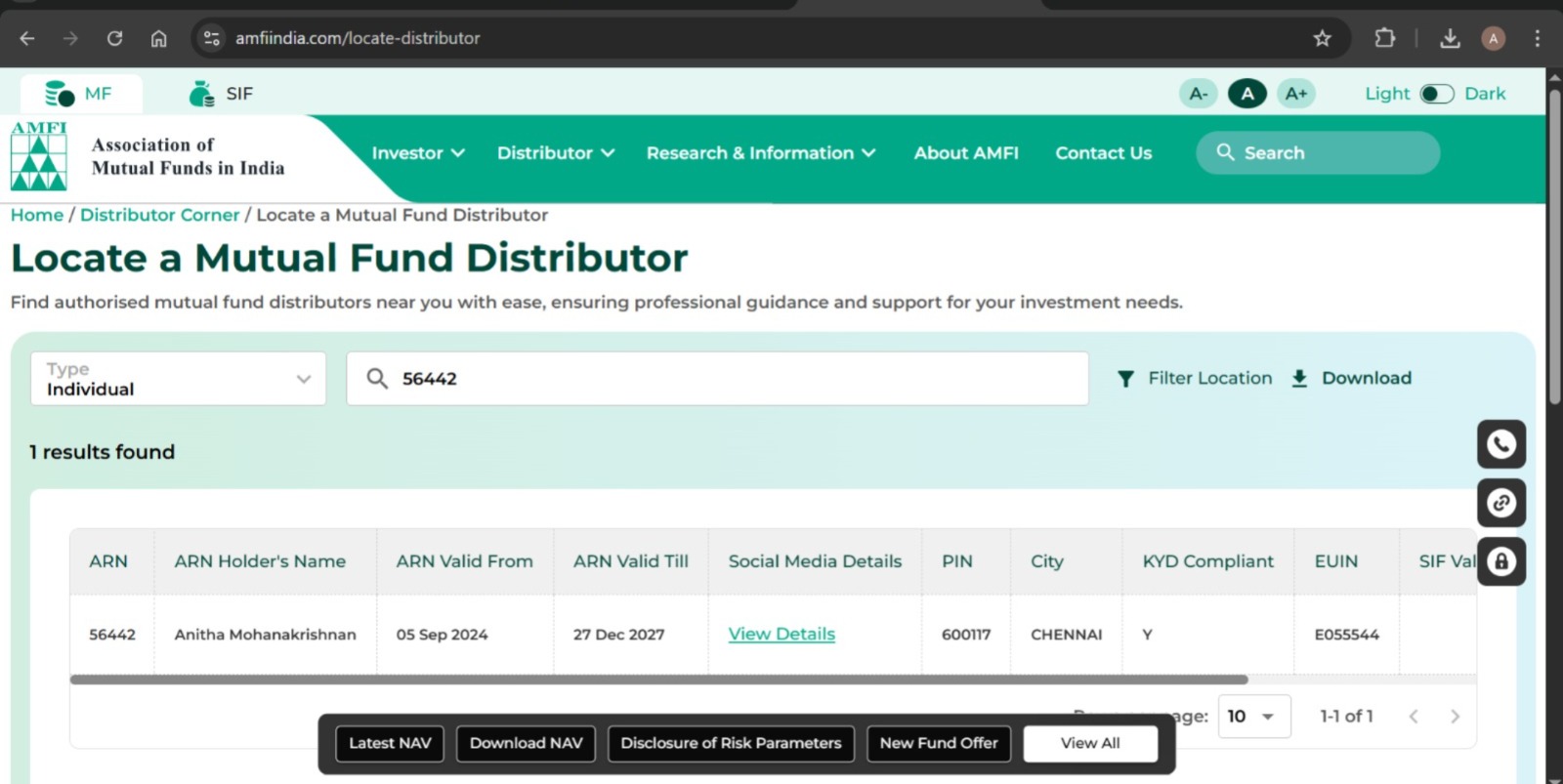Open Disclosure of Risk Parameters
This screenshot has height=784, width=1563.
pos(731,743)
